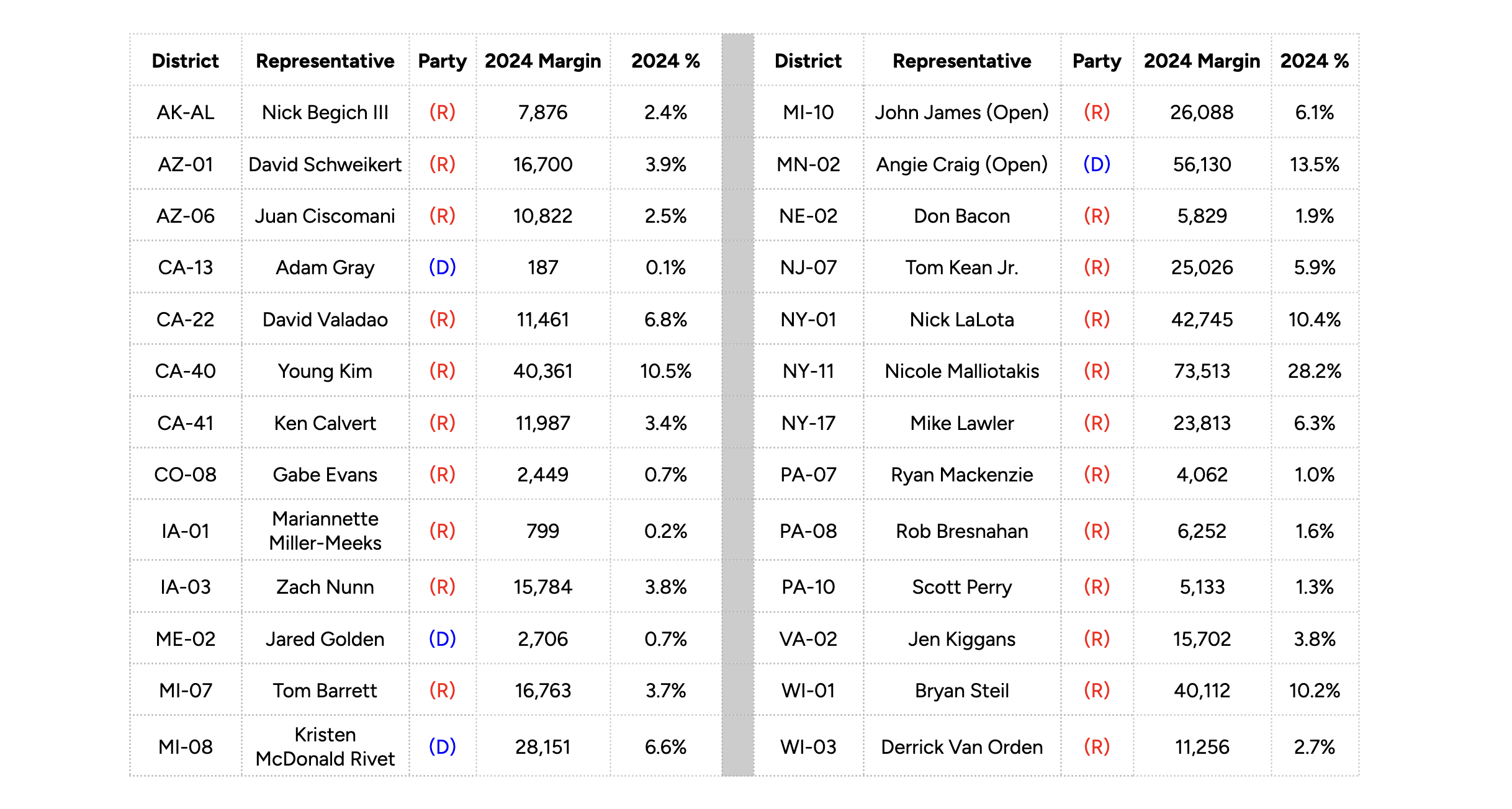Click the AK-AL district cell
The height and width of the screenshot is (809, 1512).
[x=185, y=112]
